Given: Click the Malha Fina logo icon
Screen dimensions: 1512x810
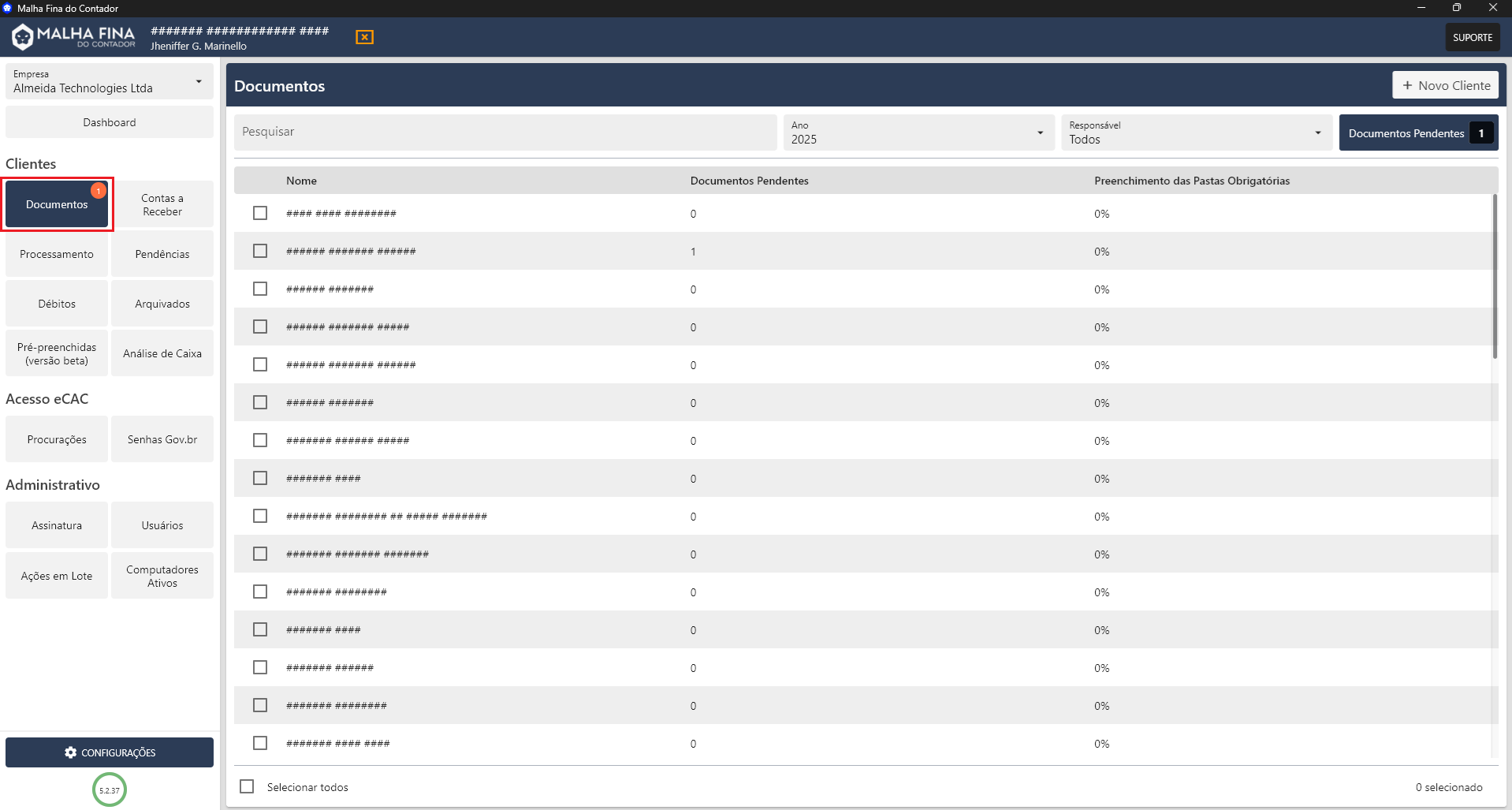Looking at the screenshot, I should (23, 36).
